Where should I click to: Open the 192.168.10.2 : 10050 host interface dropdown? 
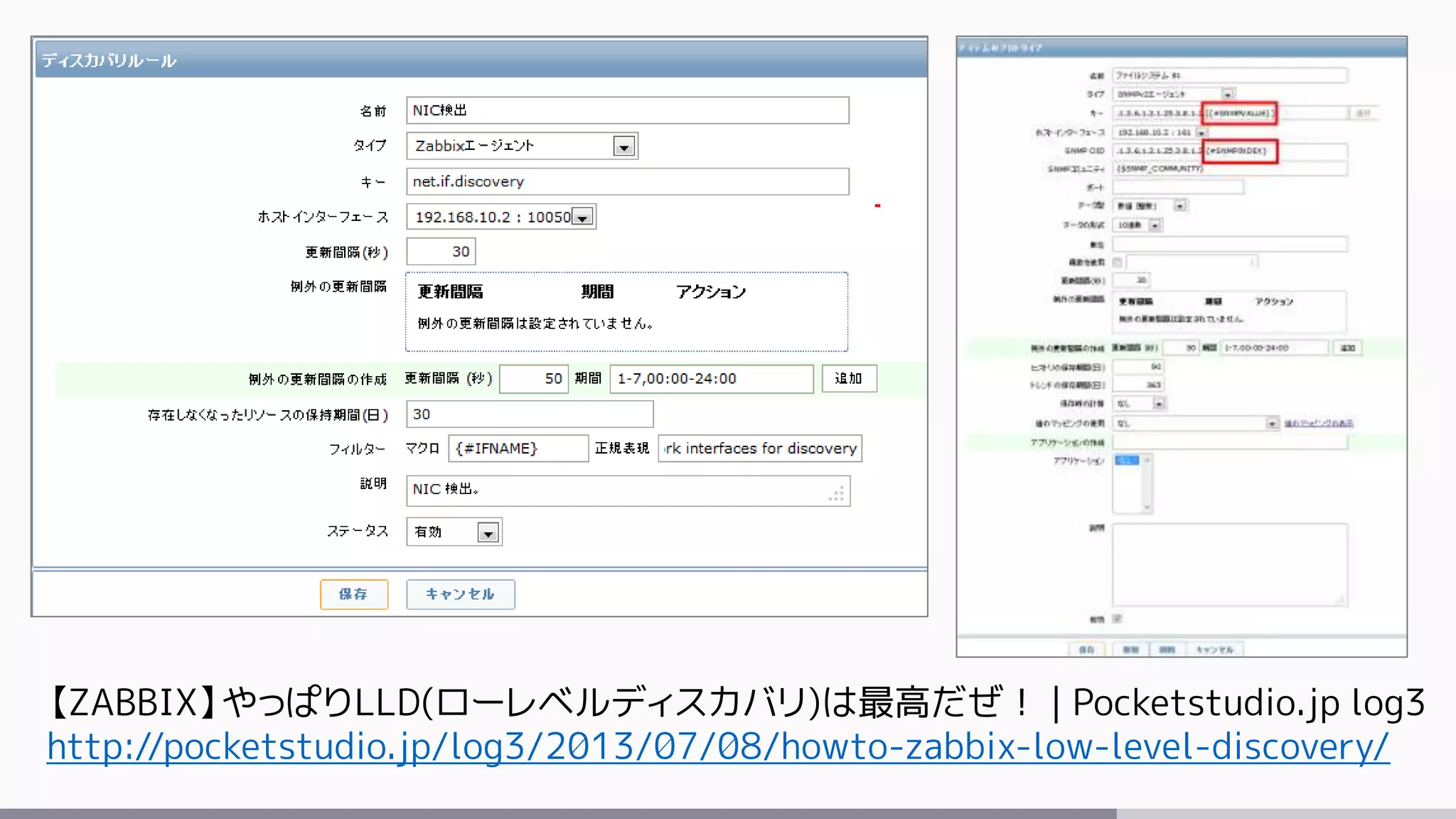point(501,217)
